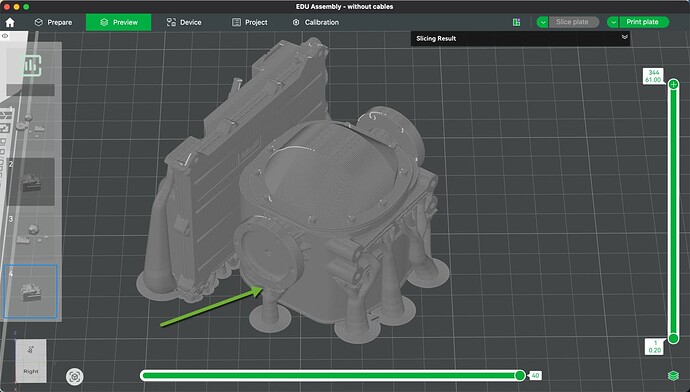
Task: Open the Slice plate dropdown arrow
Action: click(x=542, y=22)
